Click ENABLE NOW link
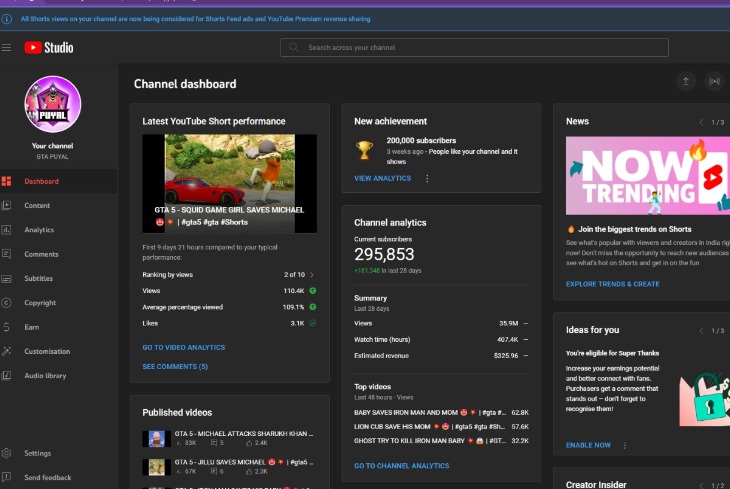 (x=588, y=445)
